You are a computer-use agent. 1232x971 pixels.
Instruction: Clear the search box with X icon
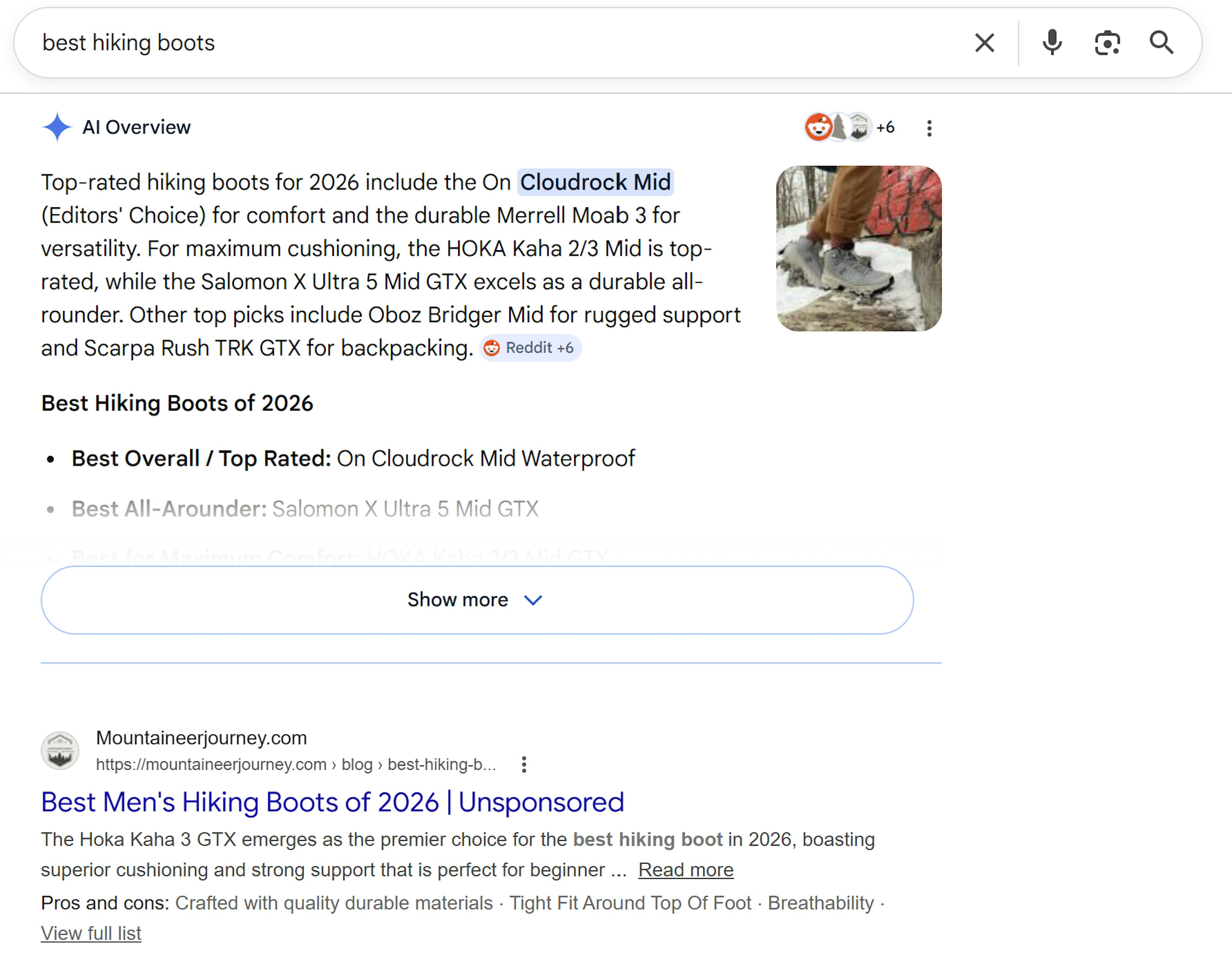point(984,43)
